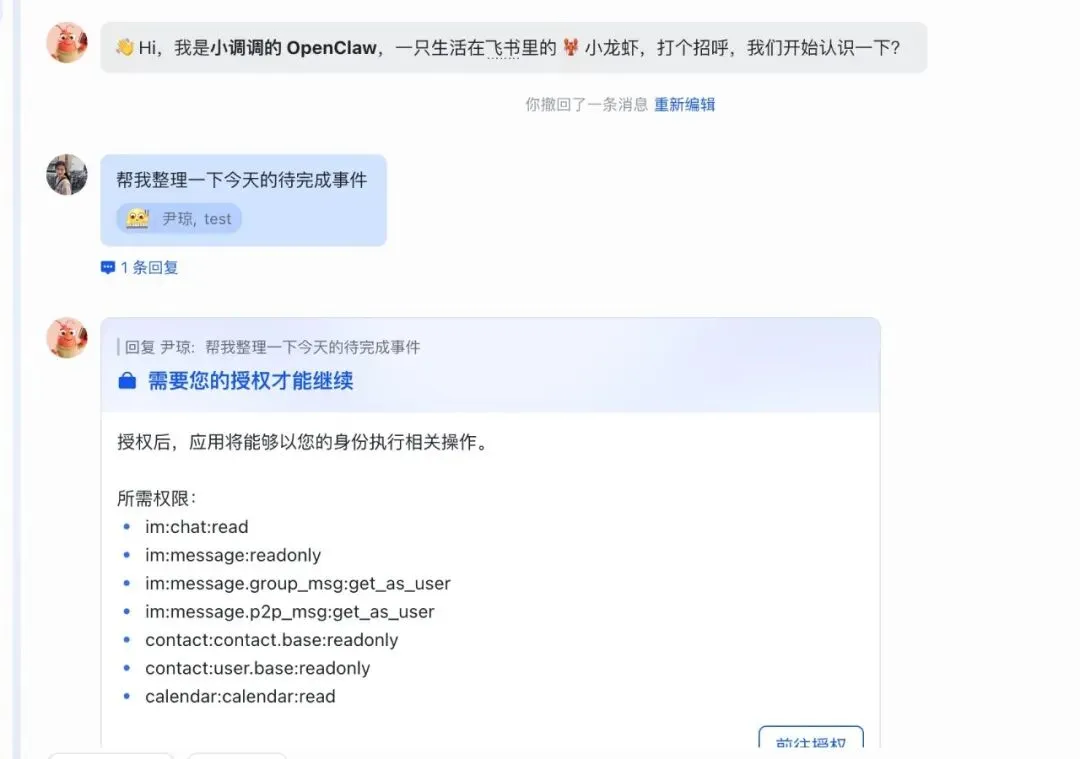
Task: Click the emoji reaction on 尹琼, test chip
Action: [x=138, y=218]
